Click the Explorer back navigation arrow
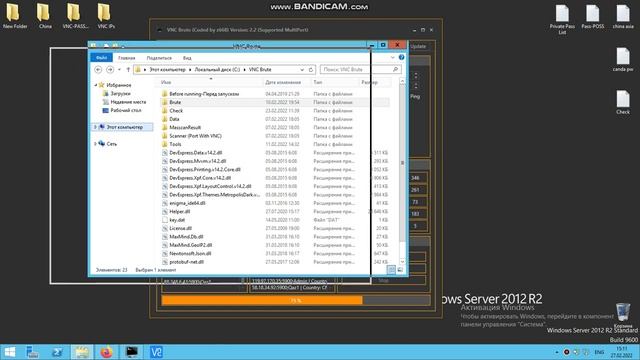The height and width of the screenshot is (360, 640). pos(98,70)
